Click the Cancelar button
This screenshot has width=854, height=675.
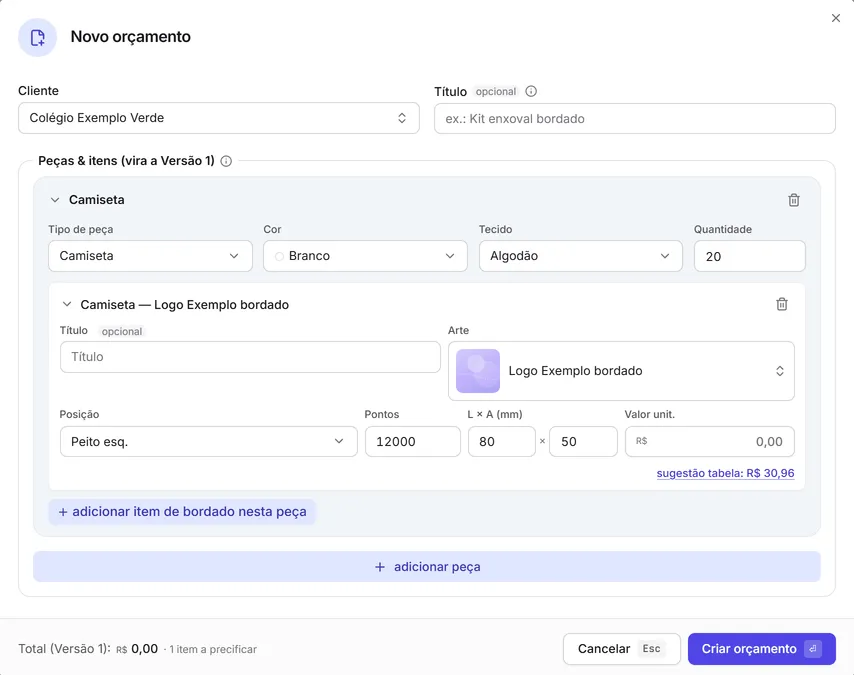621,649
